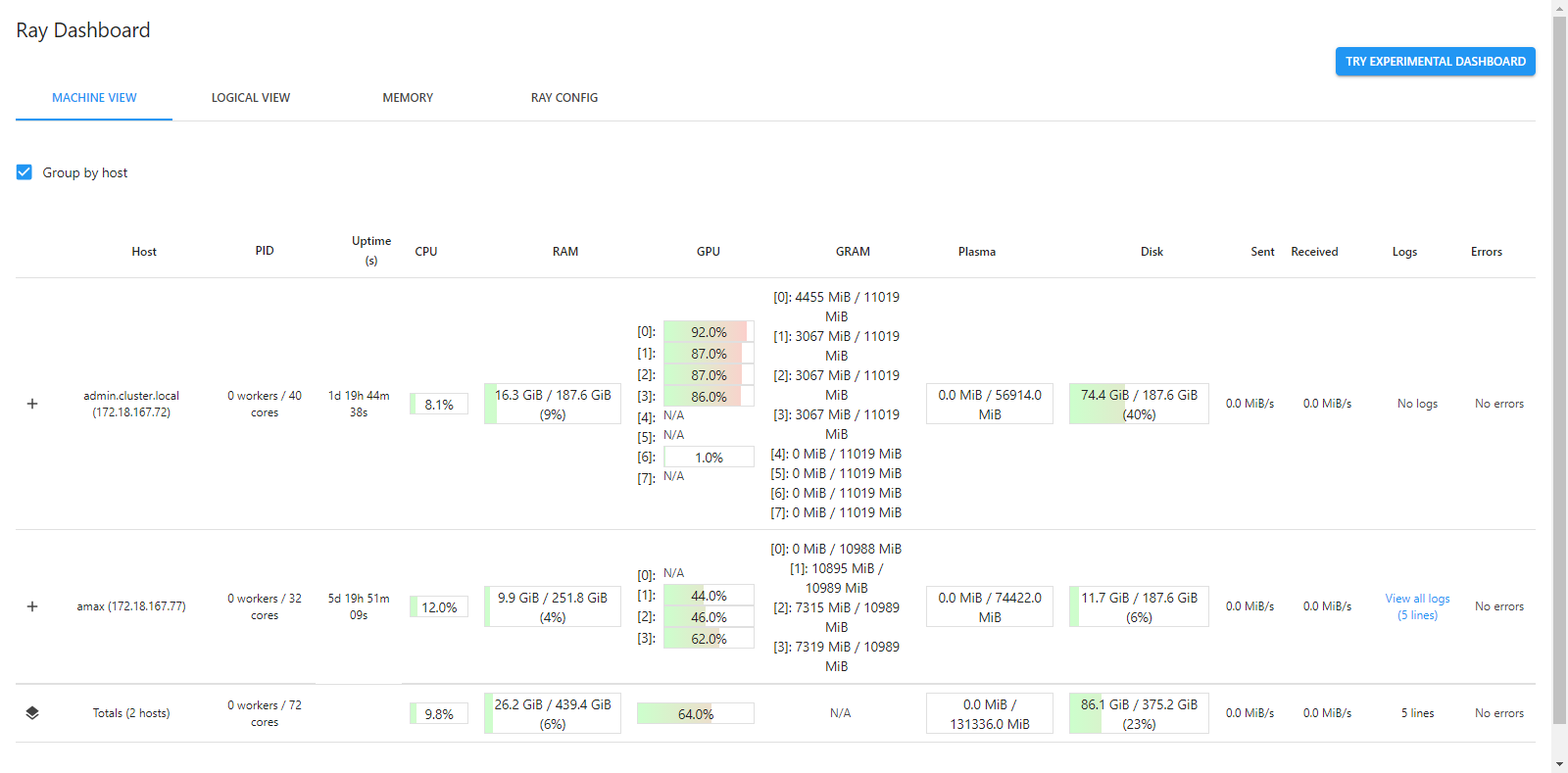Click the Totals layers icon
The height and width of the screenshot is (773, 1568).
pyautogui.click(x=32, y=713)
